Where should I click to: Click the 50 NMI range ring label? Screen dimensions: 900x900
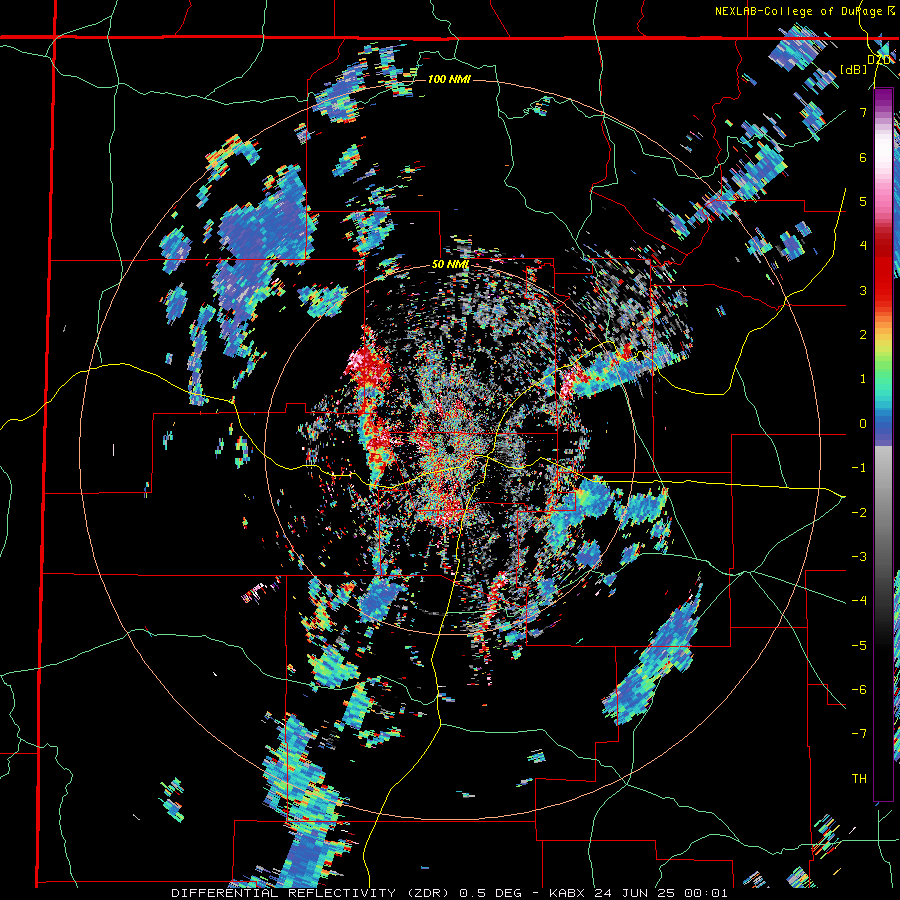pos(450,265)
